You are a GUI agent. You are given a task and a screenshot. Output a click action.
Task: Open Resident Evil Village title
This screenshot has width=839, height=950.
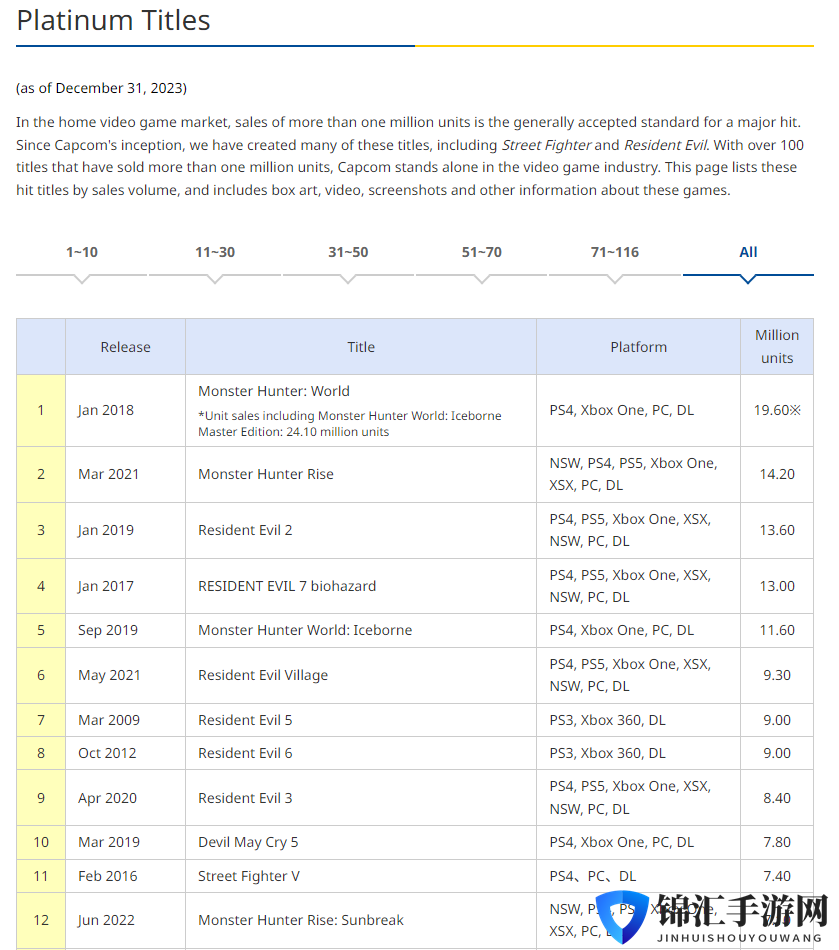[263, 675]
